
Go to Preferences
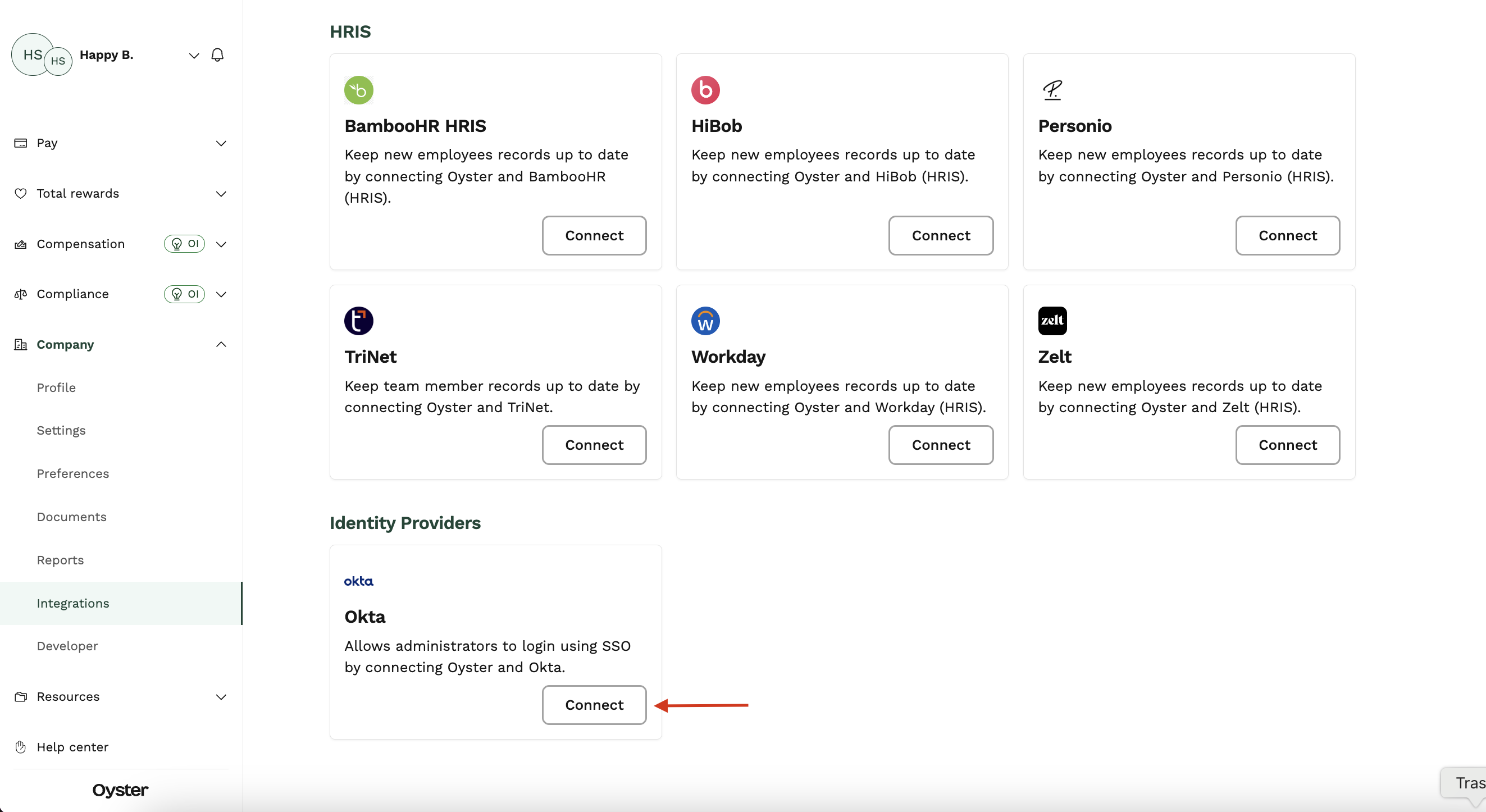(72, 473)
